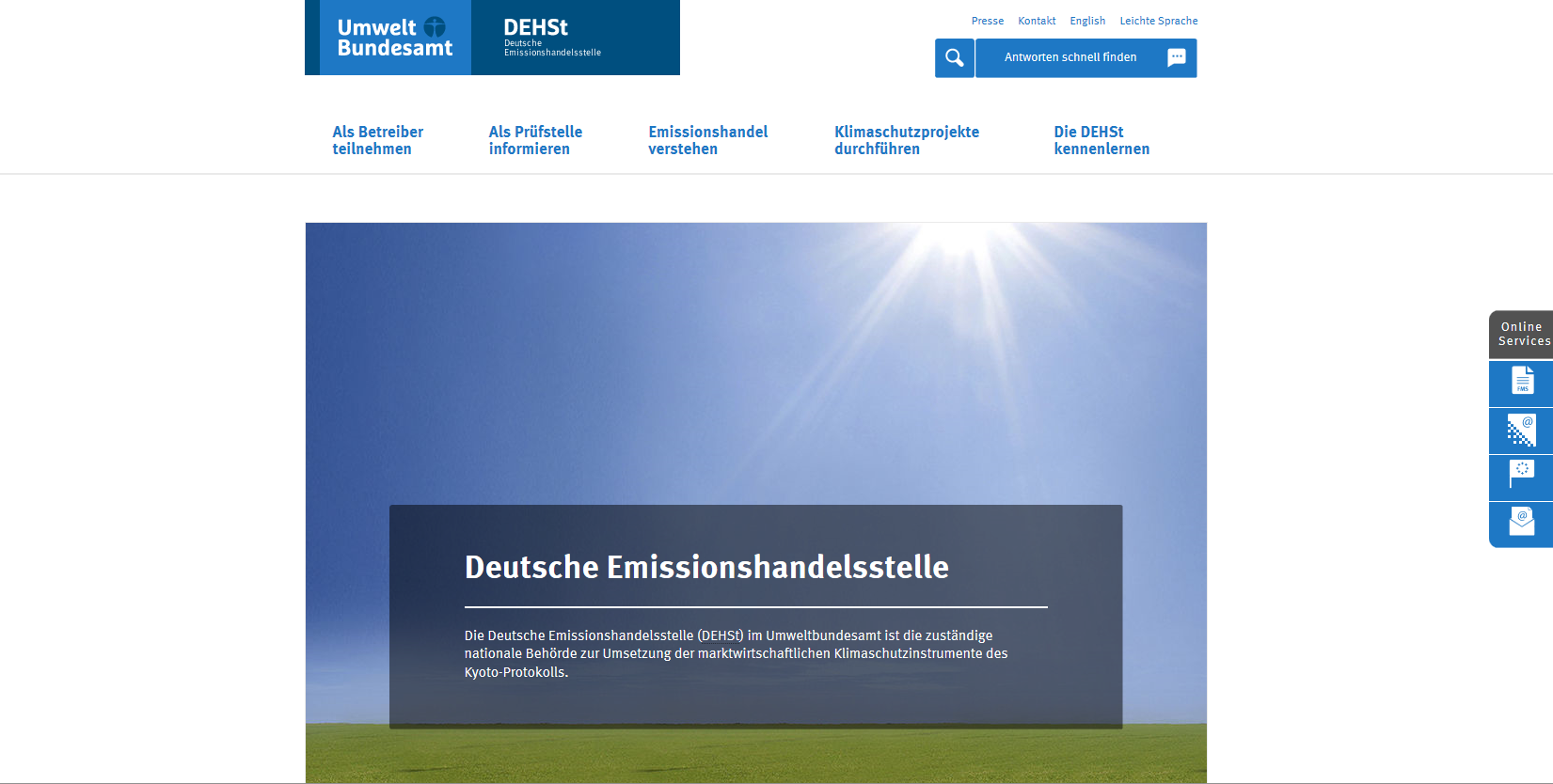The width and height of the screenshot is (1553, 784).
Task: Open the EU flag service icon
Action: [x=1521, y=477]
